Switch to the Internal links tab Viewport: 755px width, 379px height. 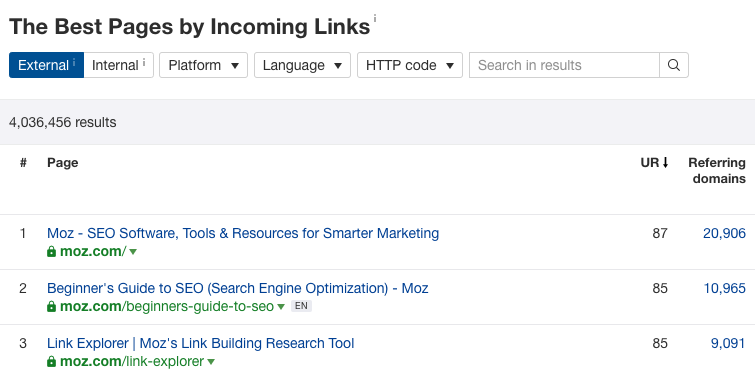[118, 65]
